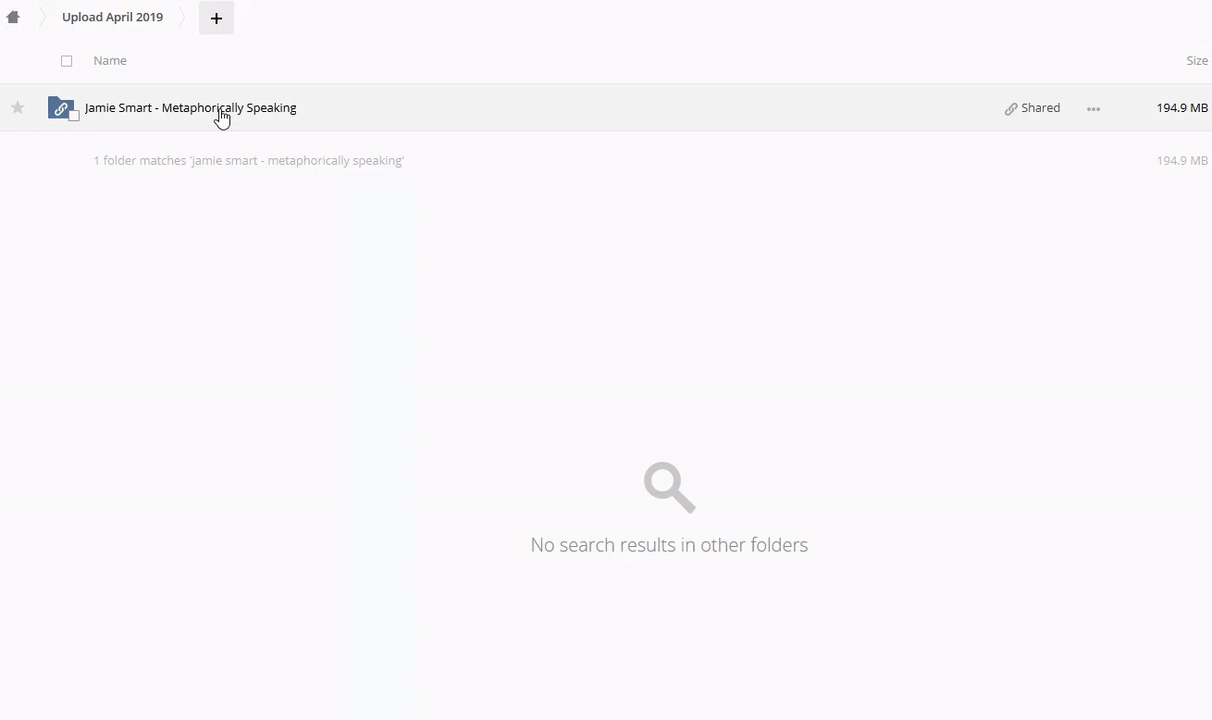Click the '1 folder matches' summary text
This screenshot has height=720, width=1212.
248,161
